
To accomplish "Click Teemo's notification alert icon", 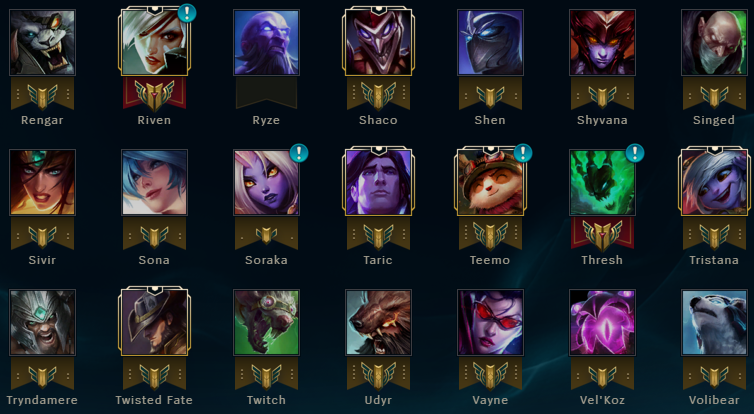I will click(523, 153).
